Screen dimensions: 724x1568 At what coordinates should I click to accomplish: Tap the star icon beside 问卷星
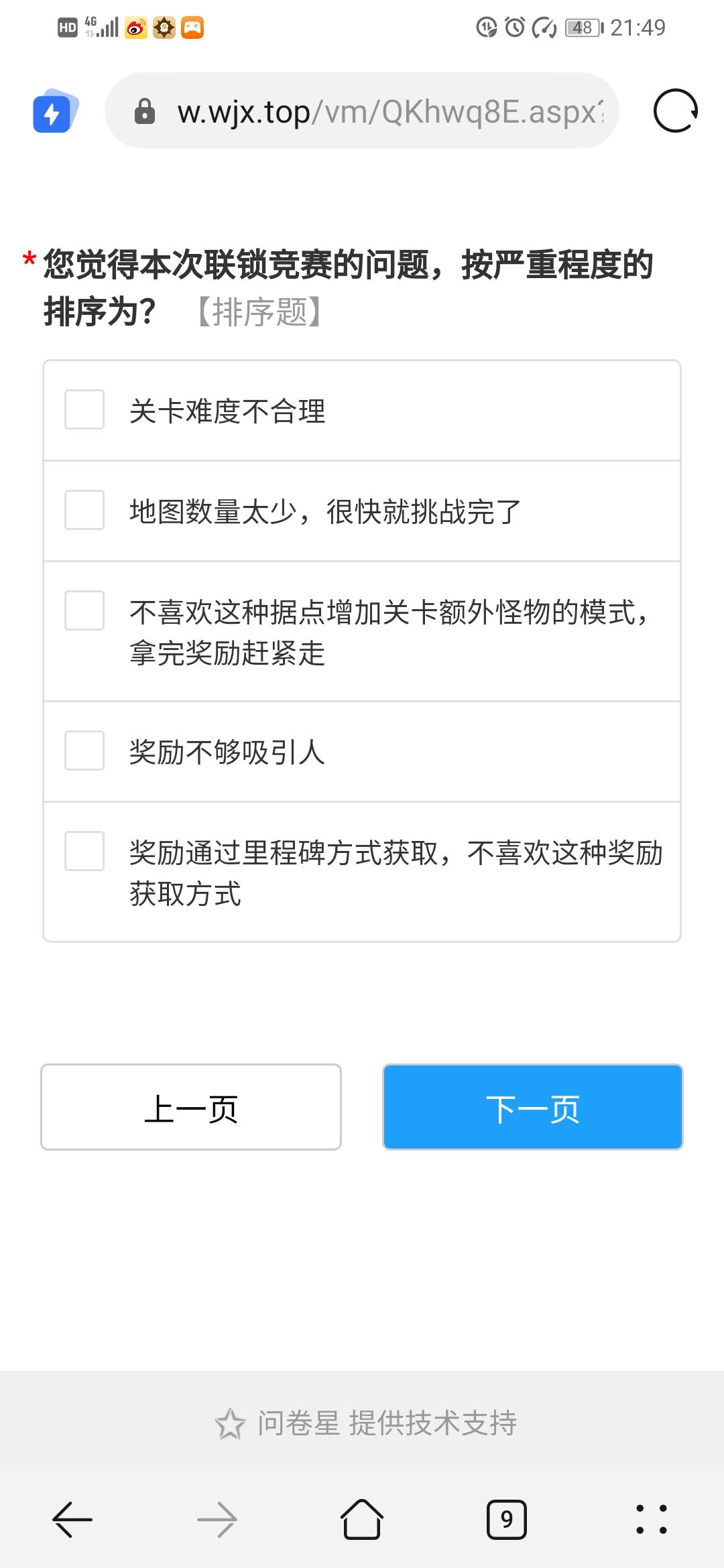click(230, 1423)
